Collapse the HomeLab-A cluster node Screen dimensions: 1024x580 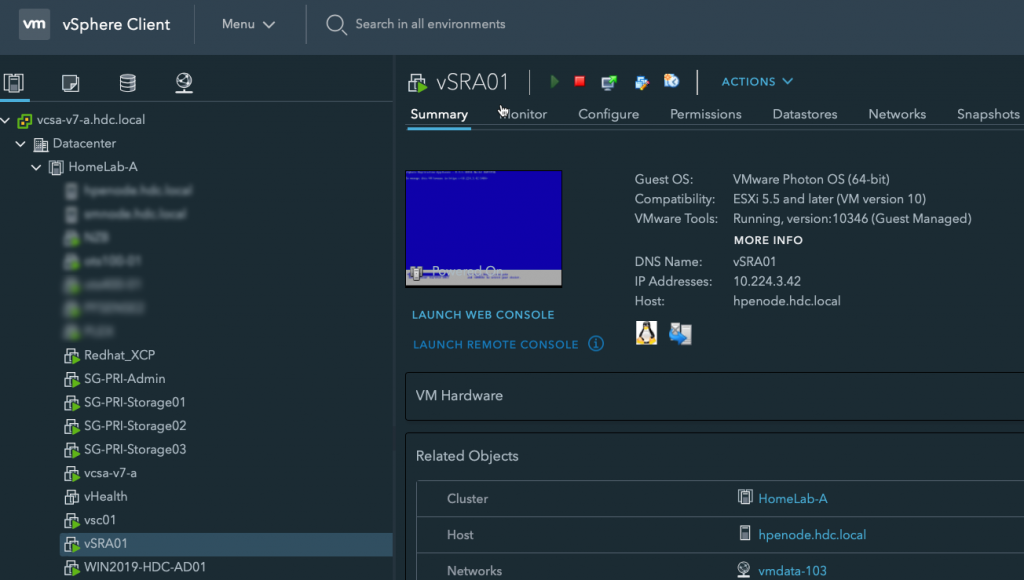(37, 167)
